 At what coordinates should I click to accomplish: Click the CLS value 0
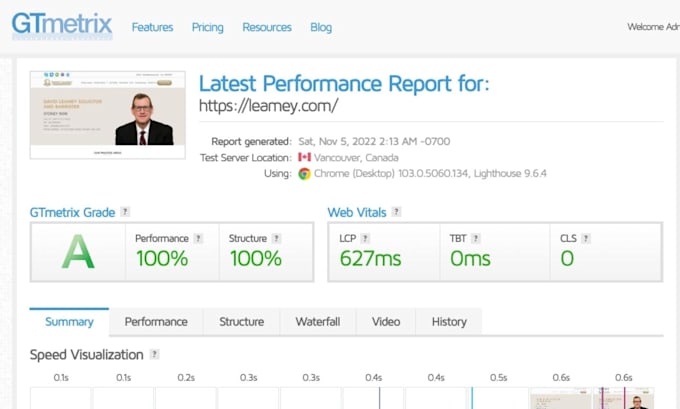567,258
